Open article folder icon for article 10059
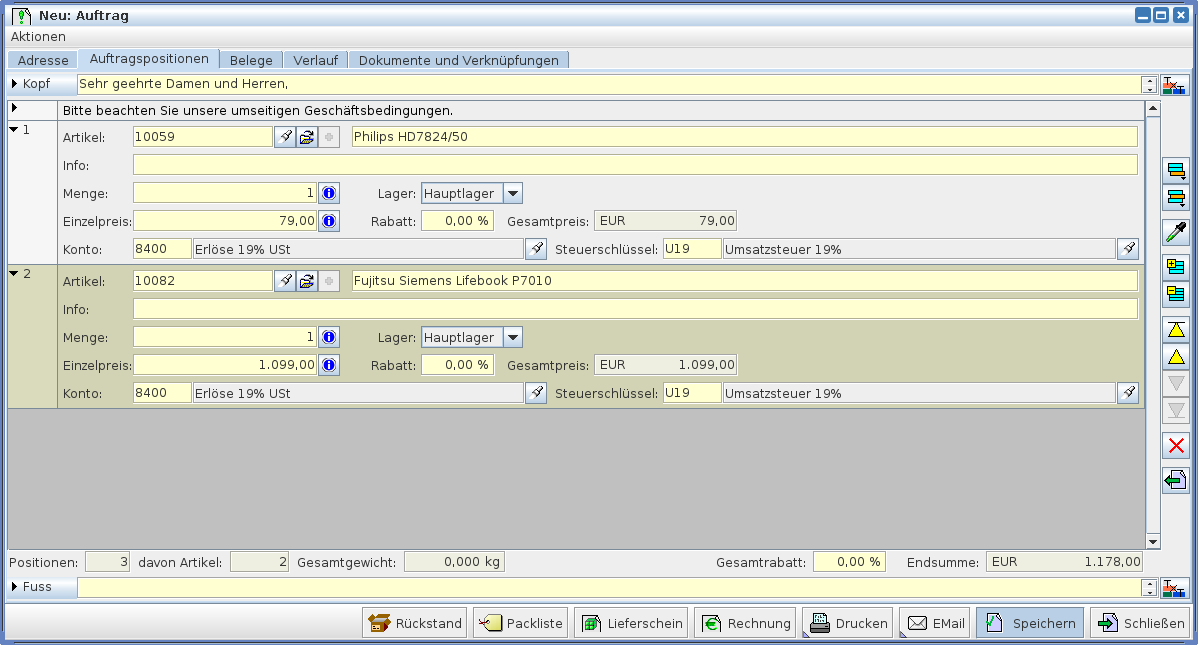The height and width of the screenshot is (645, 1198). pyautogui.click(x=307, y=137)
